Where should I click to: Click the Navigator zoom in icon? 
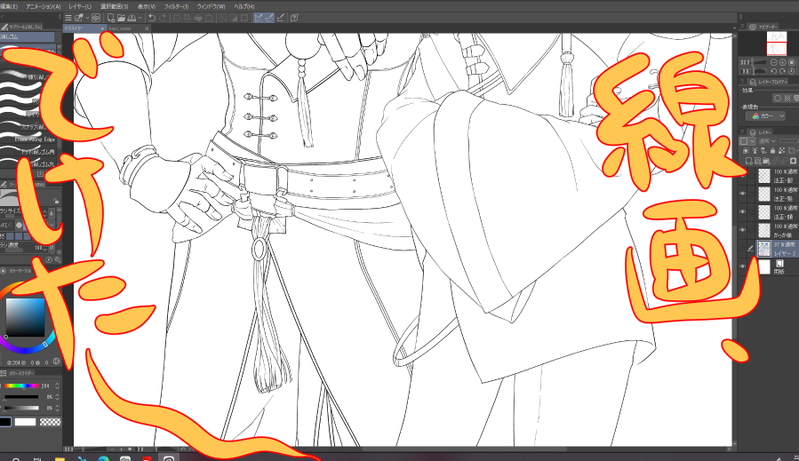click(783, 62)
